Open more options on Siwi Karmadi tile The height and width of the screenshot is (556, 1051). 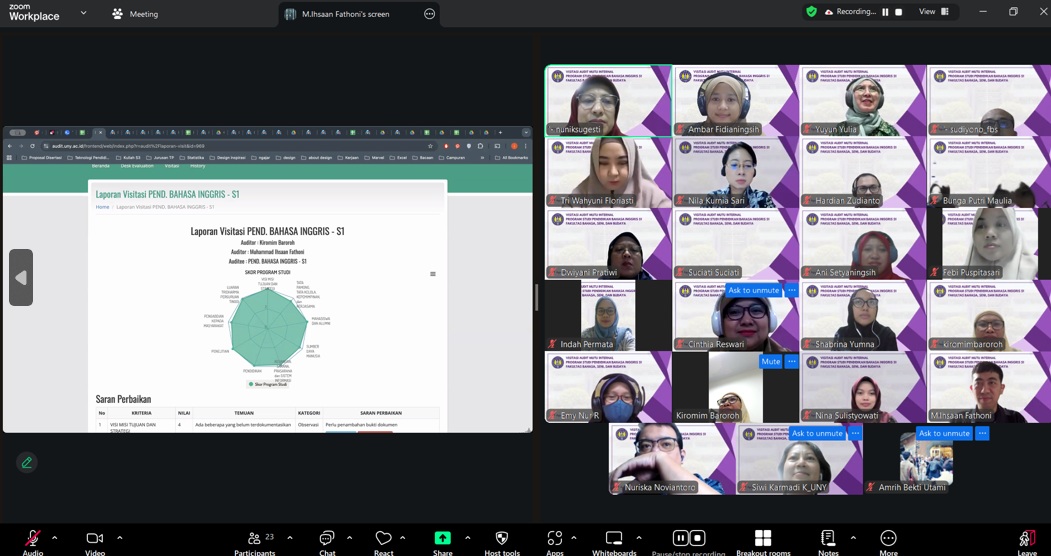click(855, 433)
